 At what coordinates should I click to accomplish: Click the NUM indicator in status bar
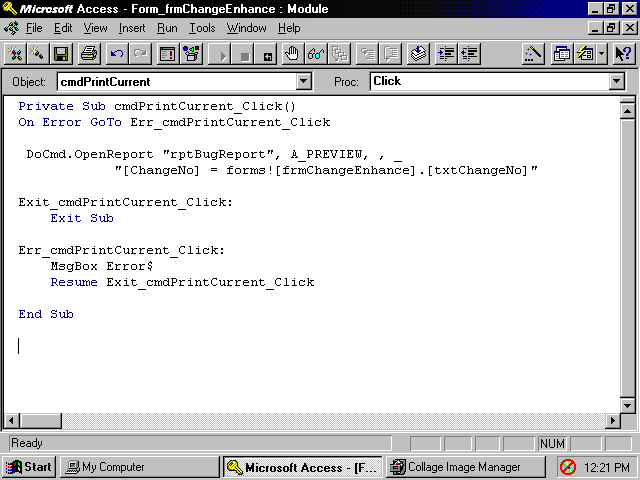tap(552, 443)
